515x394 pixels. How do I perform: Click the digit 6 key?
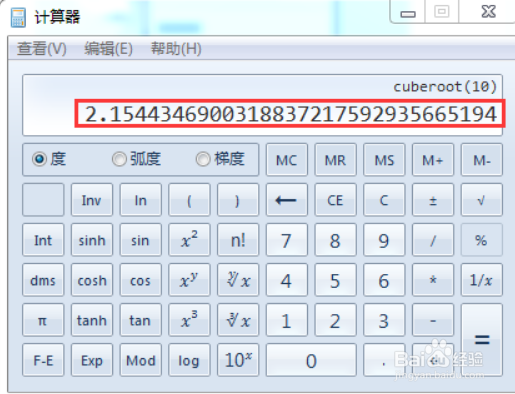(384, 280)
